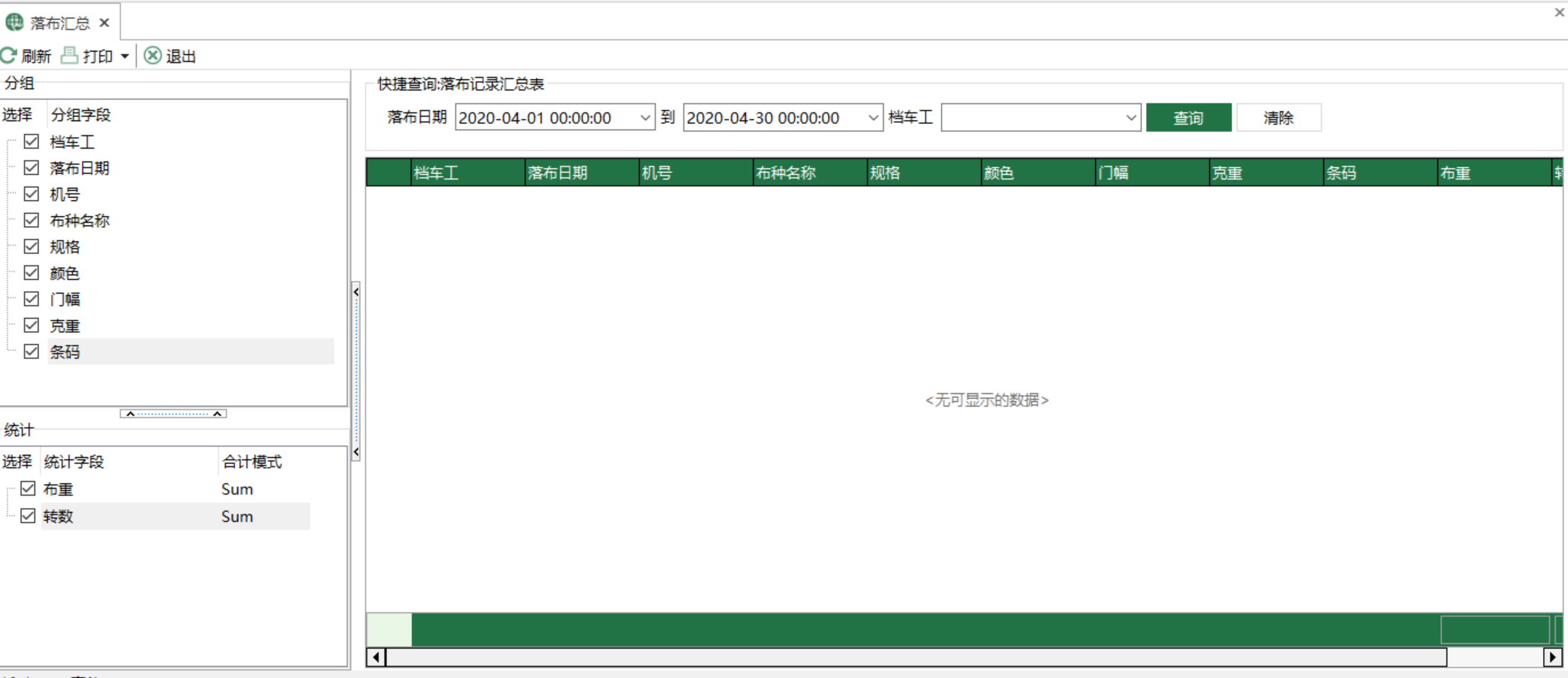The height and width of the screenshot is (678, 1568).
Task: Sort by 克重 column header
Action: (1267, 173)
